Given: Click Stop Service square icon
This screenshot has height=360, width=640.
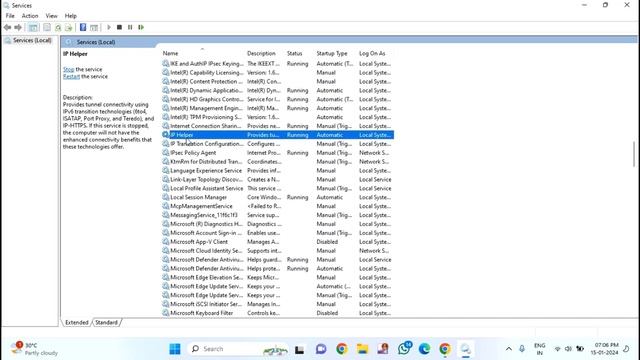Looking at the screenshot, I should click(119, 27).
